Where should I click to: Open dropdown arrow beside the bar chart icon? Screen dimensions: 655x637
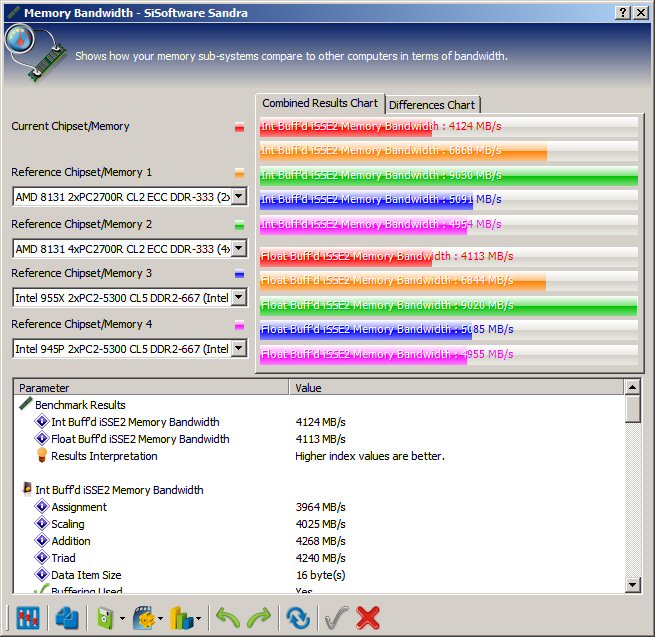(198, 618)
